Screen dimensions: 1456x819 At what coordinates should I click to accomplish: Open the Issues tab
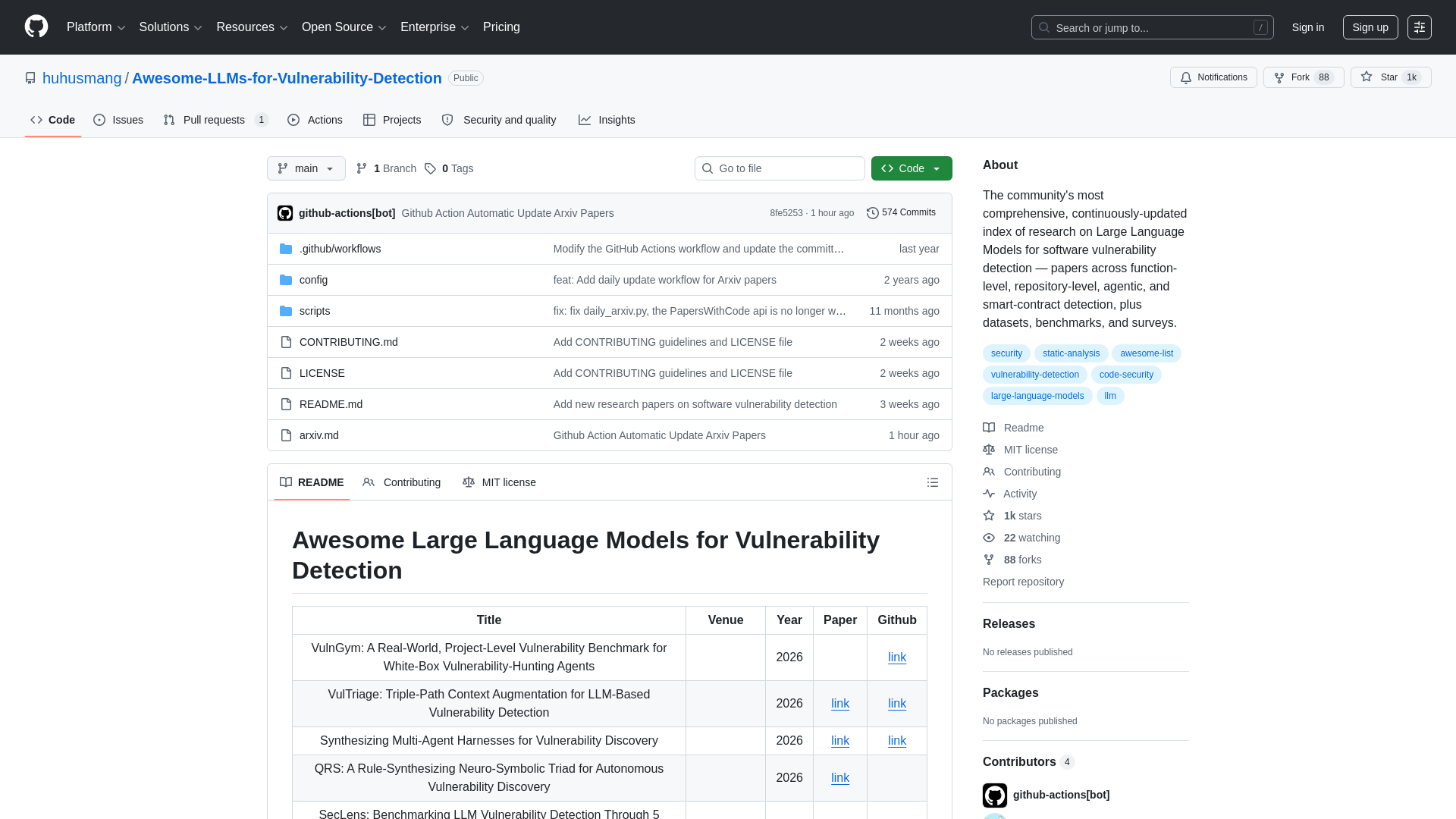[118, 120]
